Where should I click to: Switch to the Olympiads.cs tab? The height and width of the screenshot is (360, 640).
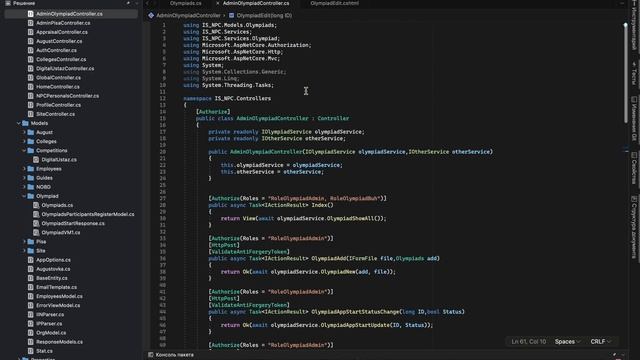click(x=185, y=3)
